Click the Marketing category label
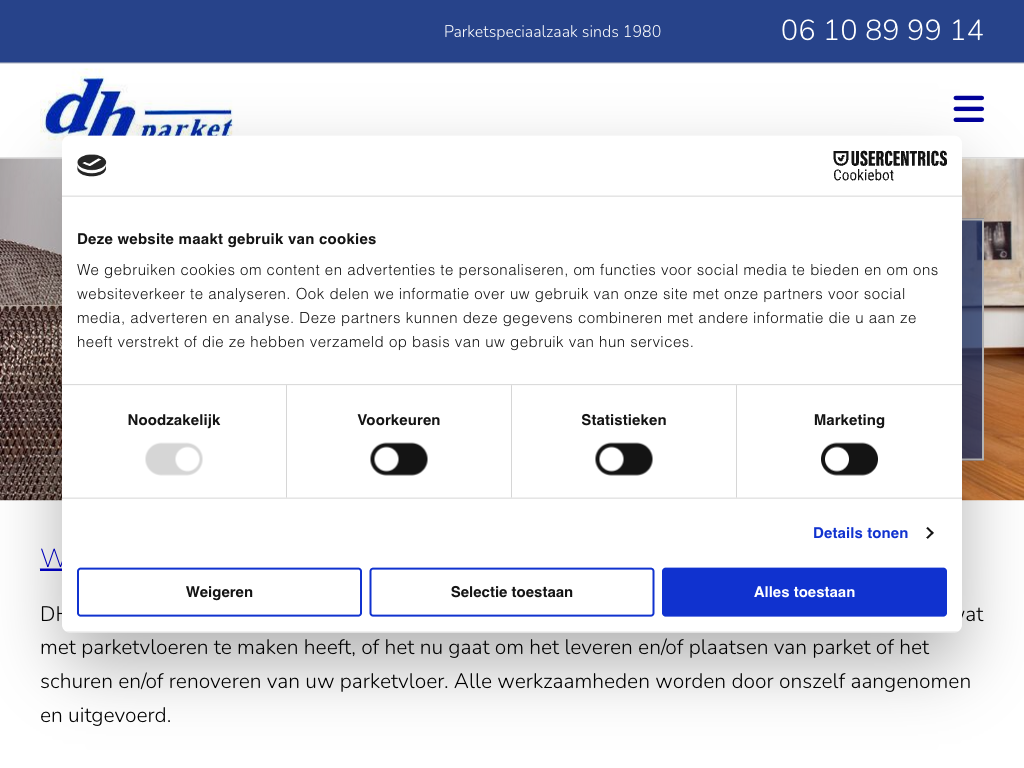1024x768 pixels. [x=849, y=420]
